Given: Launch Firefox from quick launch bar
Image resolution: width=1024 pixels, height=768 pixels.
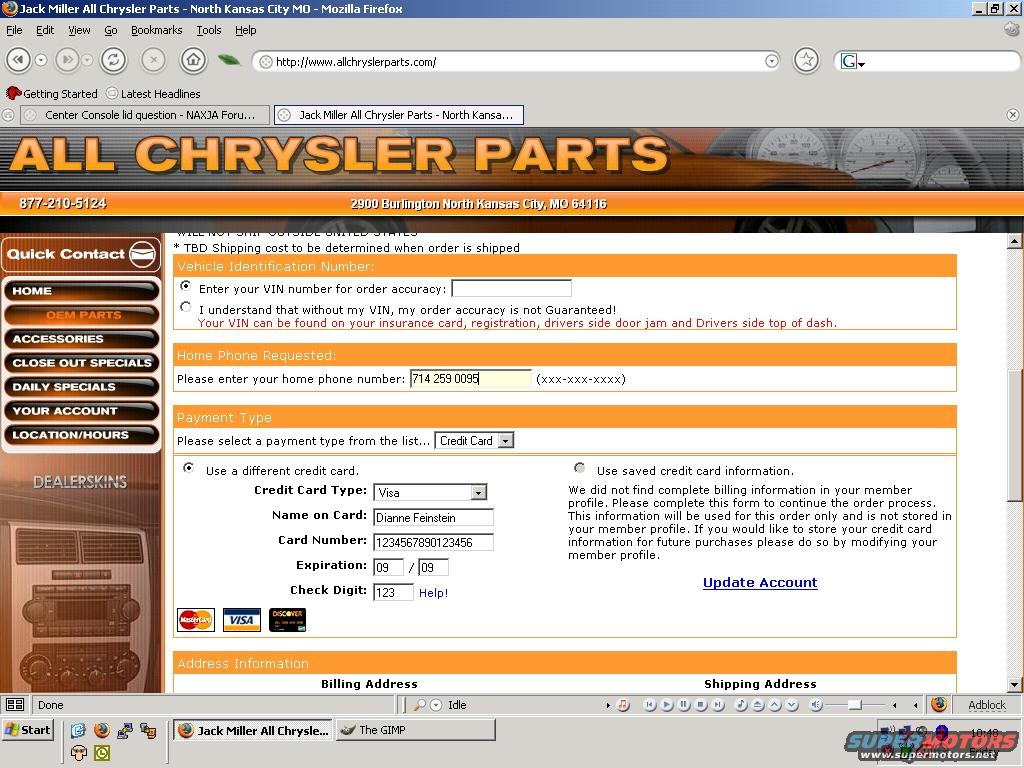Looking at the screenshot, I should coord(102,731).
